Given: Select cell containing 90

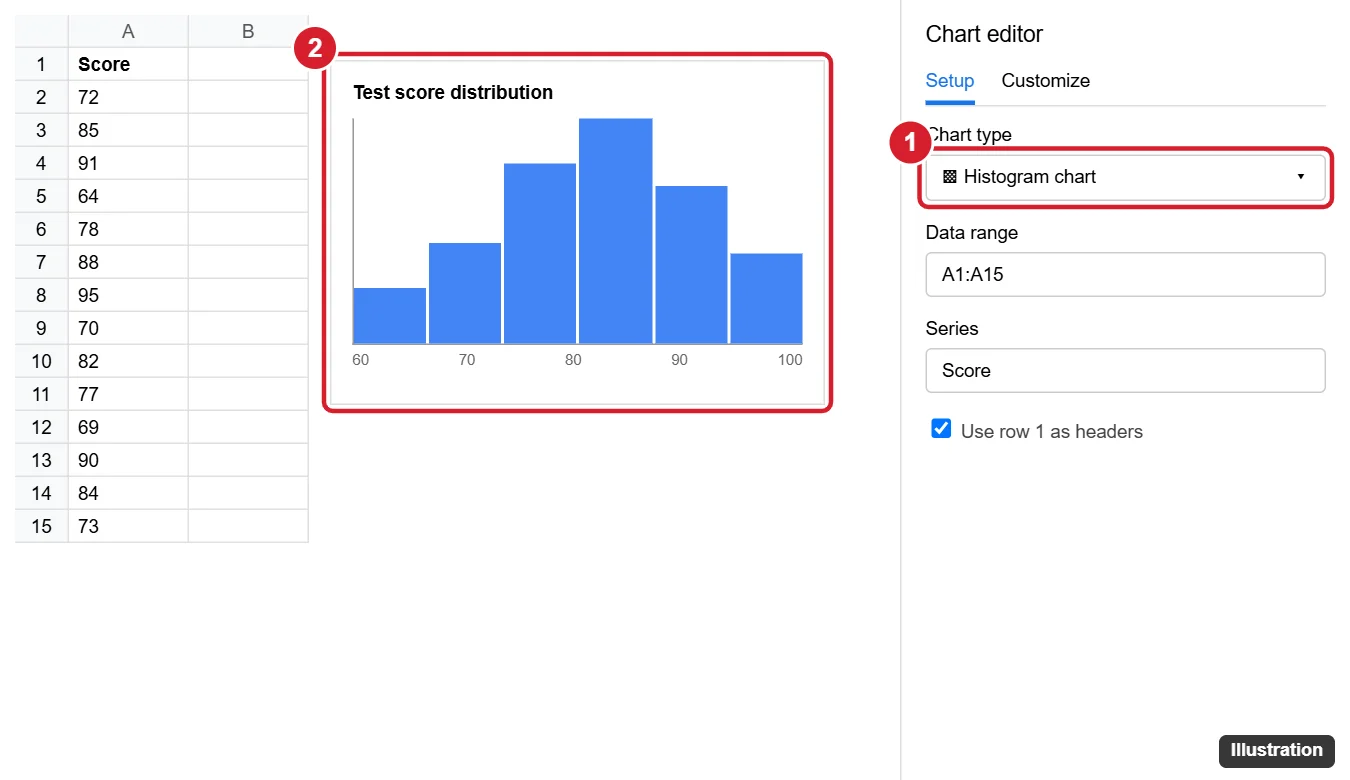Looking at the screenshot, I should pyautogui.click(x=128, y=460).
